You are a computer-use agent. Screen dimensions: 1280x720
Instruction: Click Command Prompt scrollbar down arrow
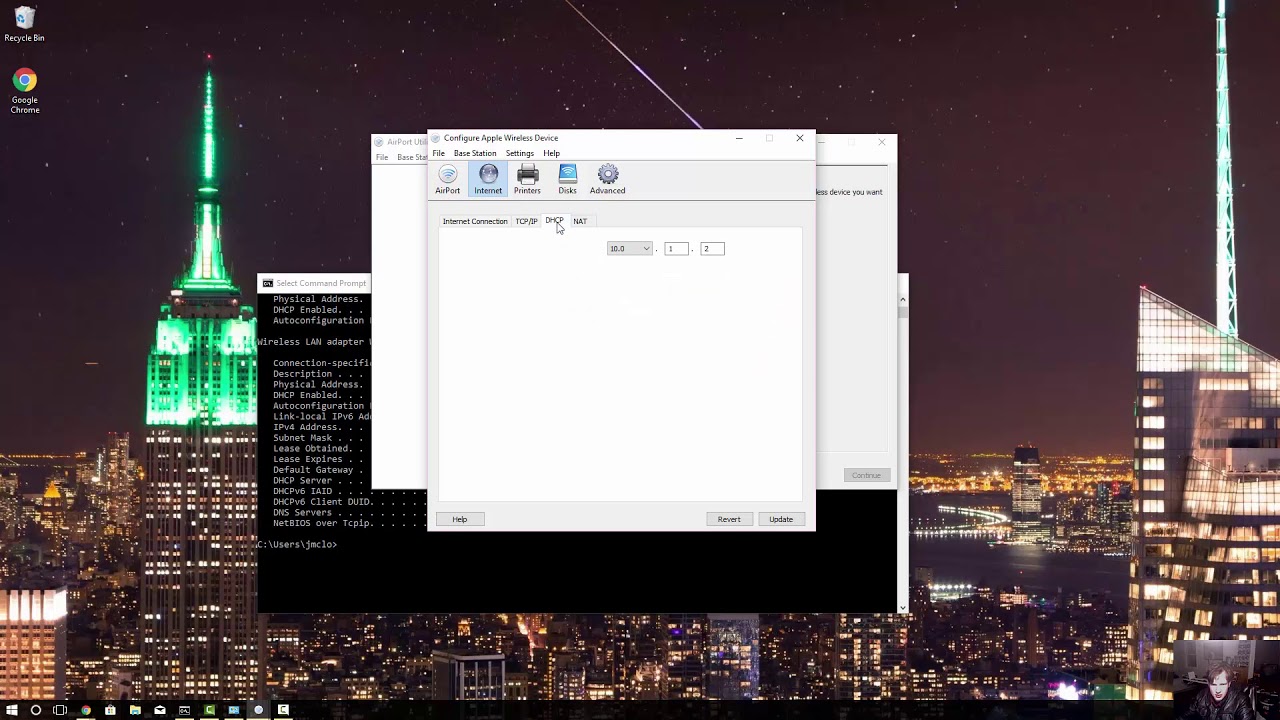pyautogui.click(x=902, y=607)
